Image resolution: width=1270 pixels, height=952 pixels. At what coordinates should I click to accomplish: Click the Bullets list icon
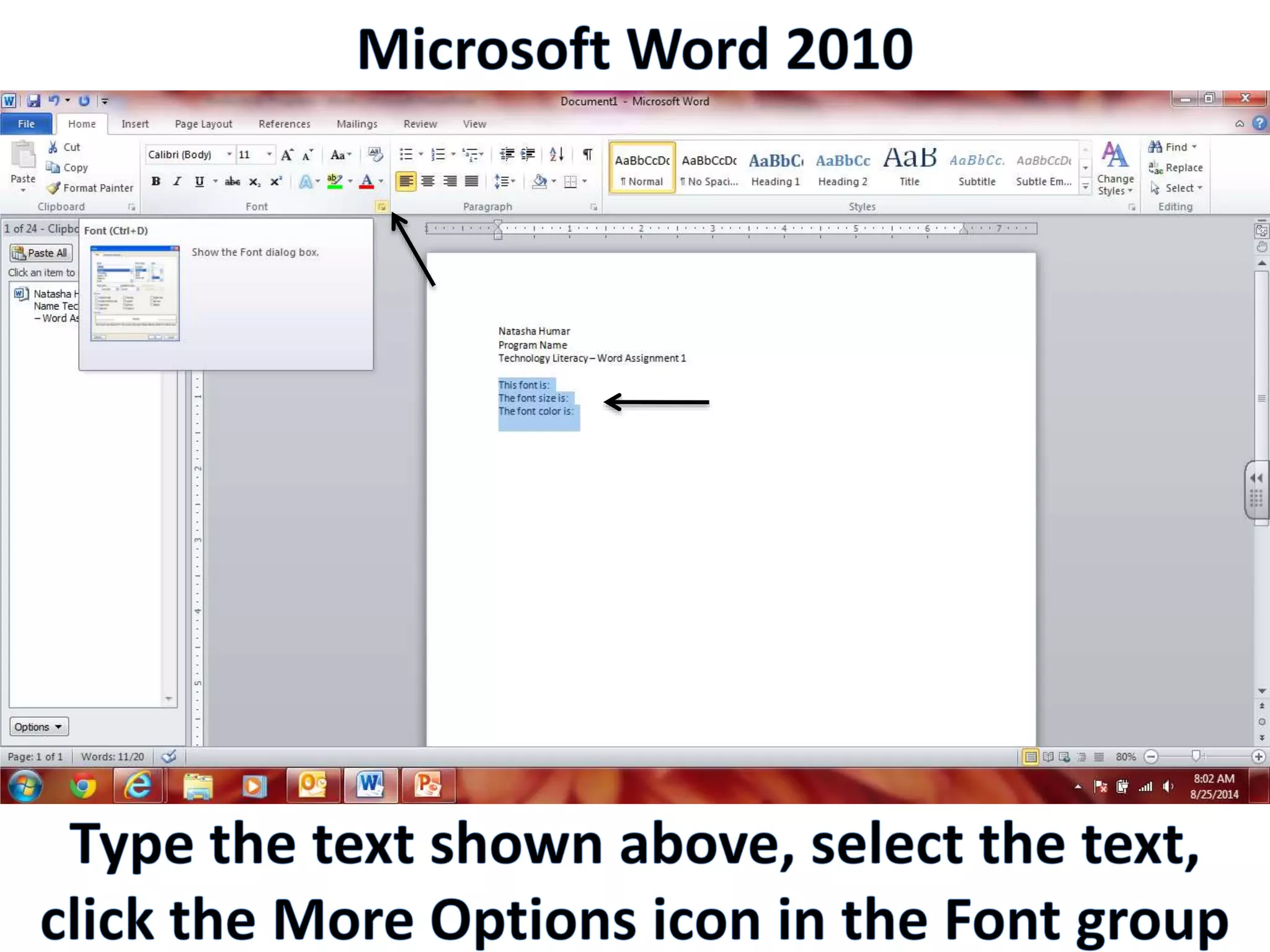[406, 154]
